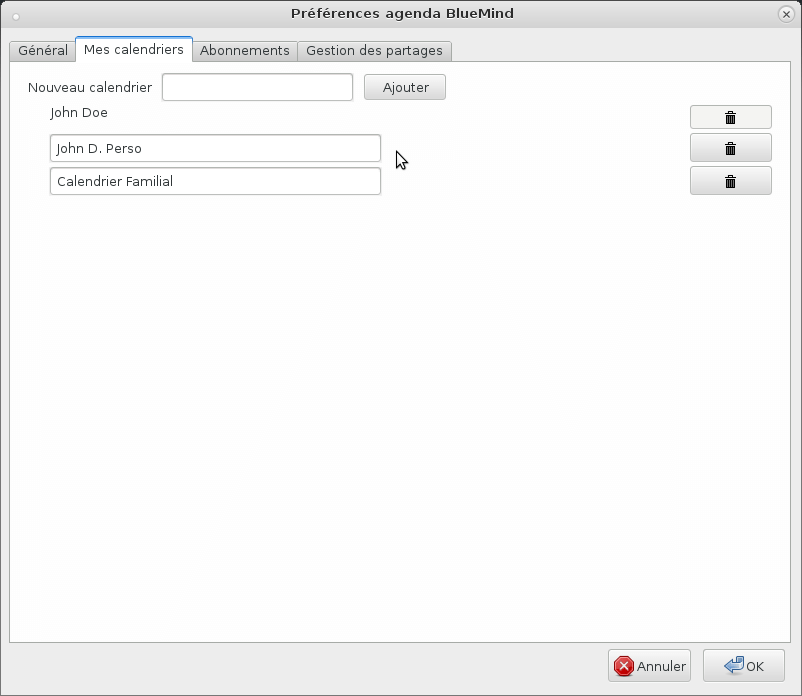Viewport: 802px width, 696px height.
Task: Go to the Gestion des partages tab
Action: coord(374,50)
